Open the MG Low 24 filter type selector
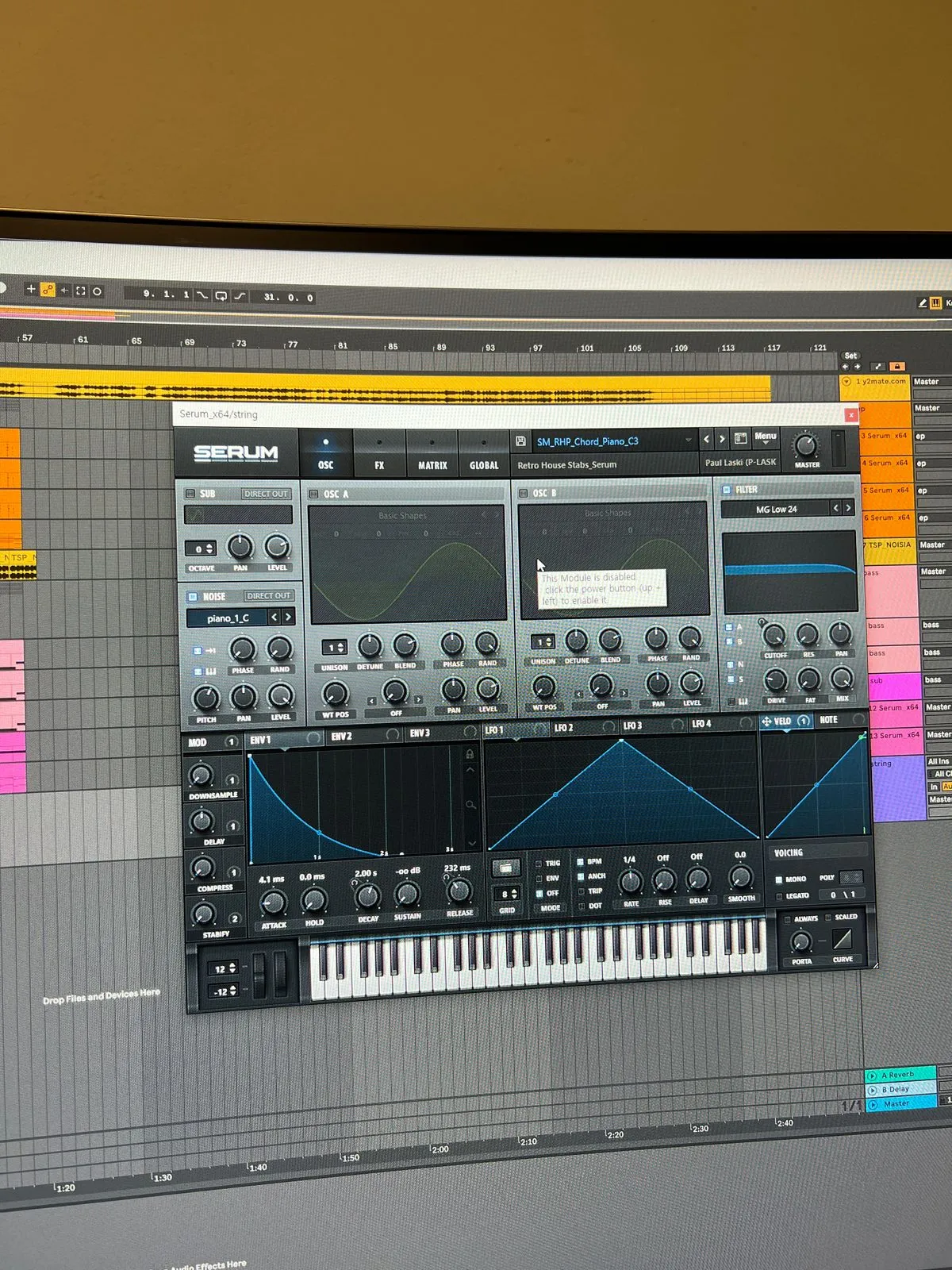 click(x=777, y=509)
